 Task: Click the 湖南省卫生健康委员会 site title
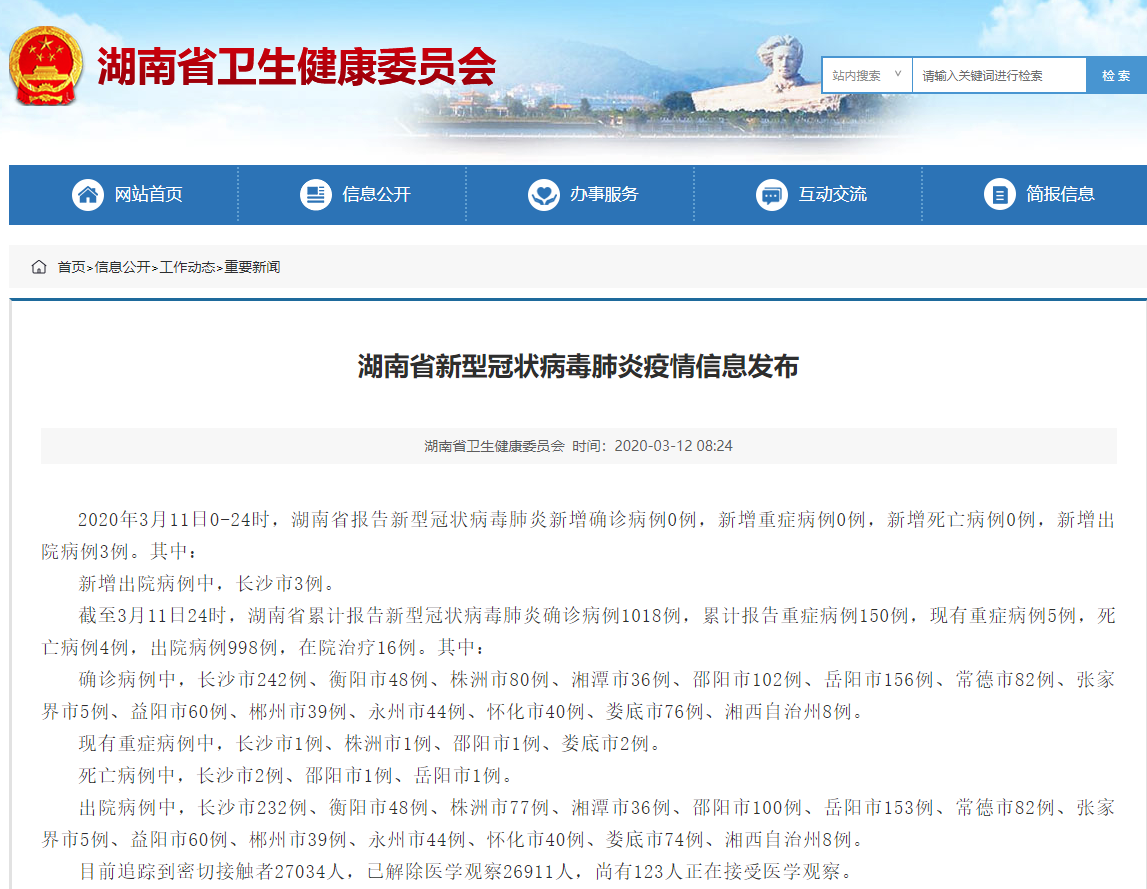pyautogui.click(x=296, y=68)
